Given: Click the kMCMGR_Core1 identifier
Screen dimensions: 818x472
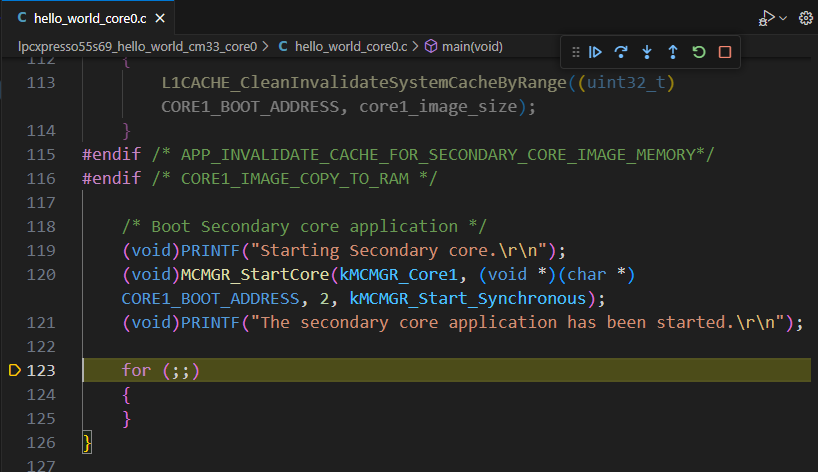Looking at the screenshot, I should (398, 274).
